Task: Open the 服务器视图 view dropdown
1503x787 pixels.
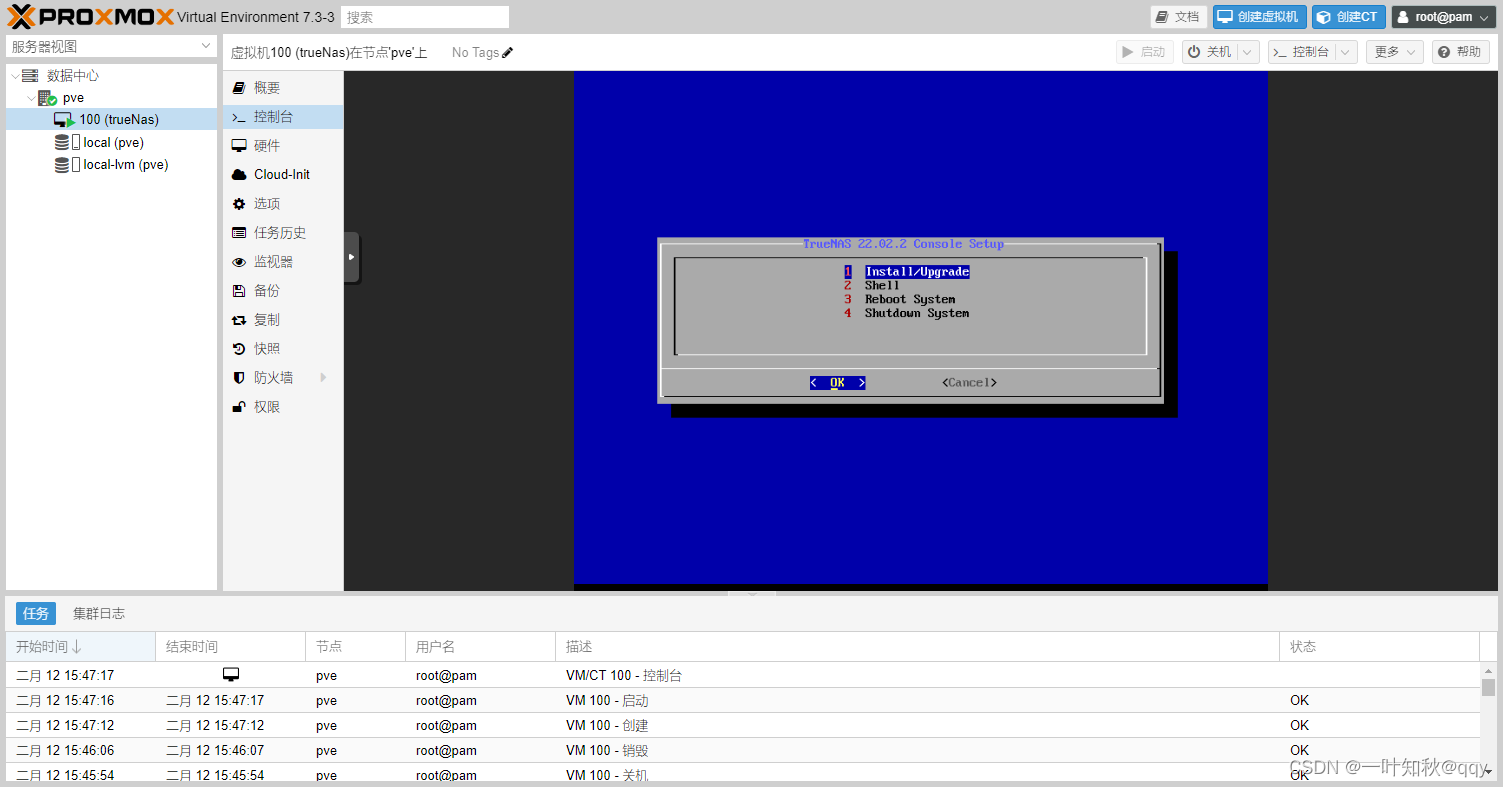Action: (111, 46)
